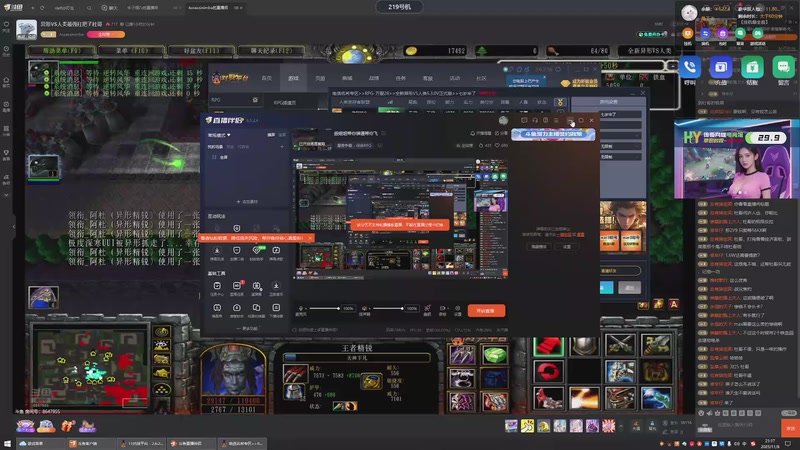The height and width of the screenshot is (450, 800).
Task: Open second 无限制 dropdown in room settings
Action: (620, 157)
